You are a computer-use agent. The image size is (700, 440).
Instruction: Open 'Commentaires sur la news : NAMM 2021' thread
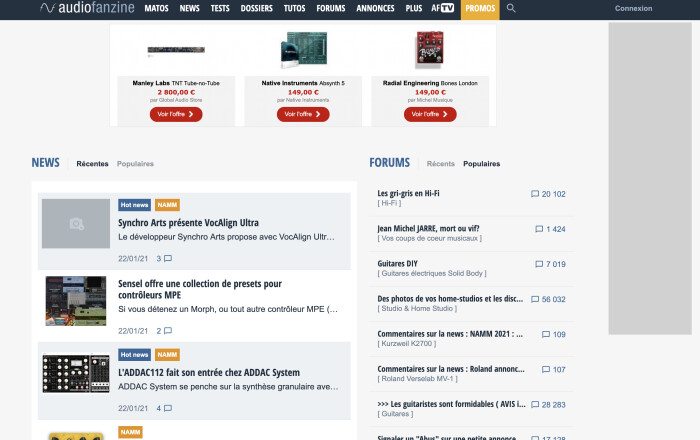pos(450,334)
